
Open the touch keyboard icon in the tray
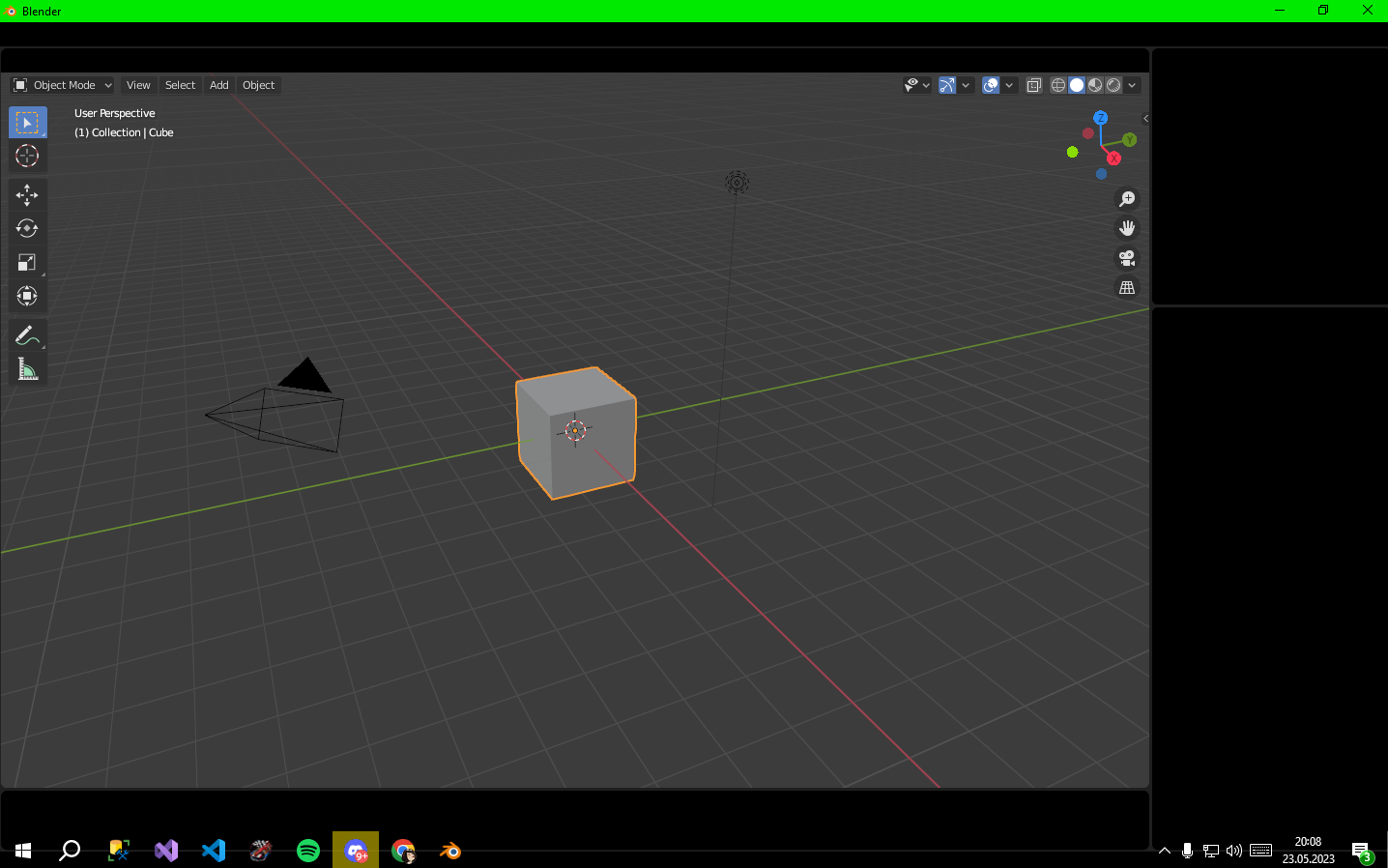tap(1260, 851)
